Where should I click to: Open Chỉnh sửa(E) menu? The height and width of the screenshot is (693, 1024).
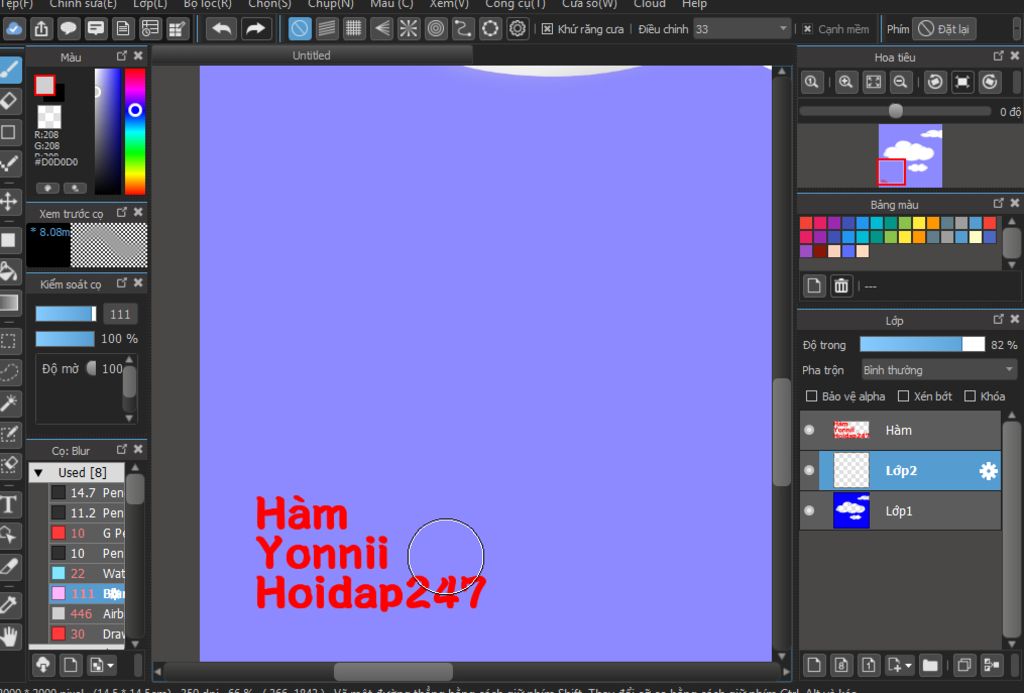83,4
